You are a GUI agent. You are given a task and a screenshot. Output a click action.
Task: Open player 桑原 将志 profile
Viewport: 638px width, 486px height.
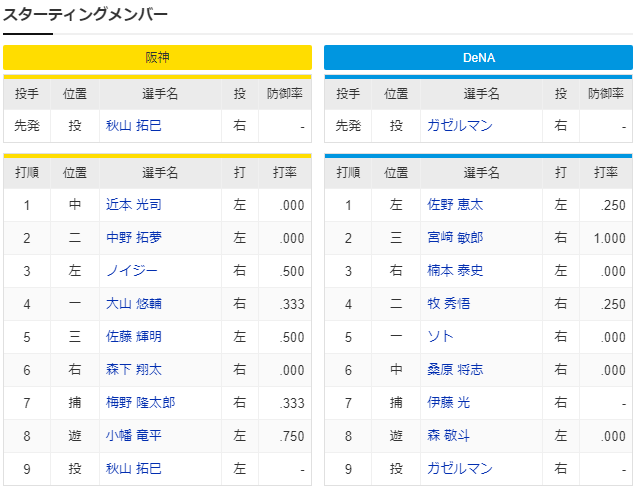(x=455, y=369)
